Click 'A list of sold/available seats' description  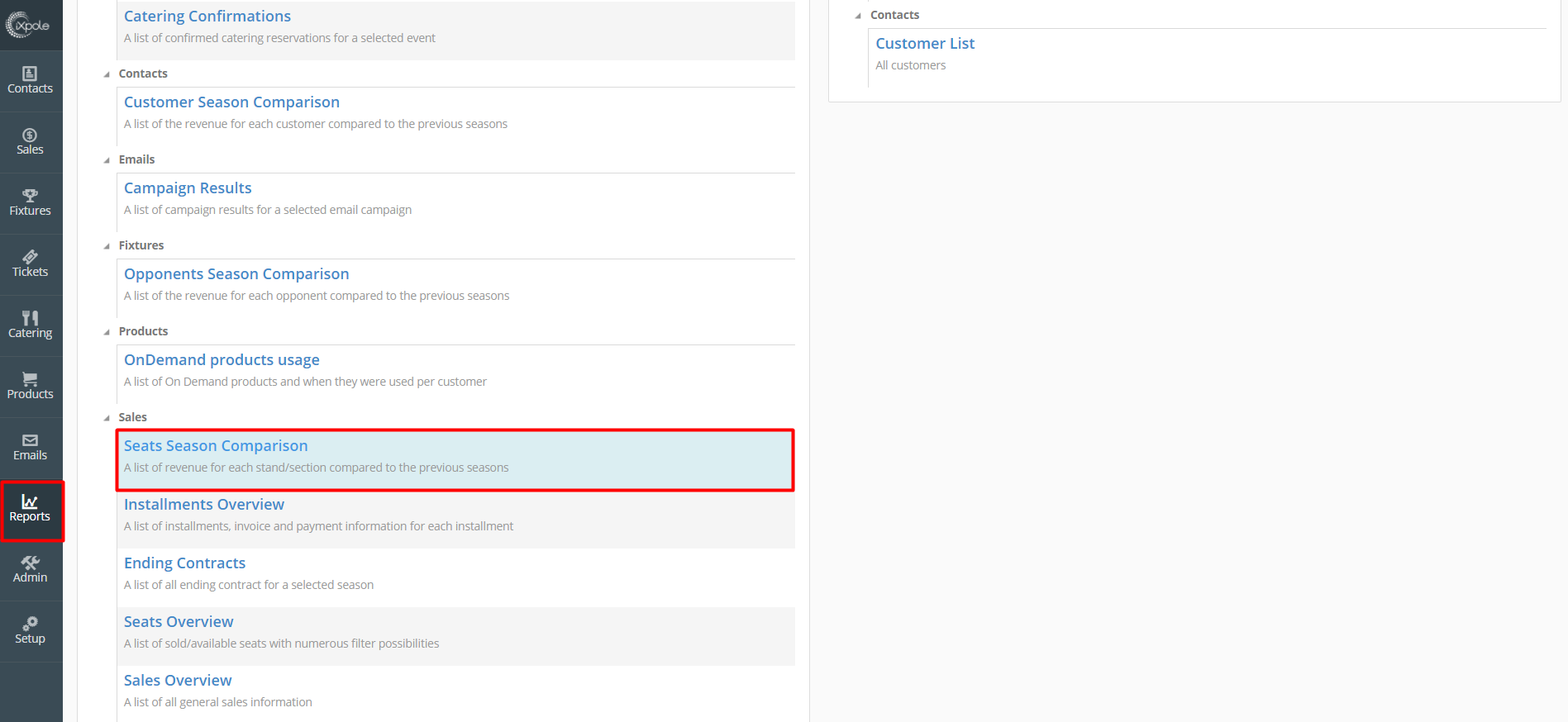pos(281,644)
